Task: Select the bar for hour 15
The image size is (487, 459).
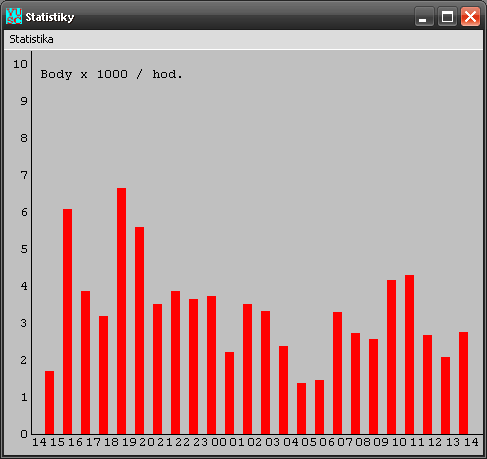Action: [67, 321]
